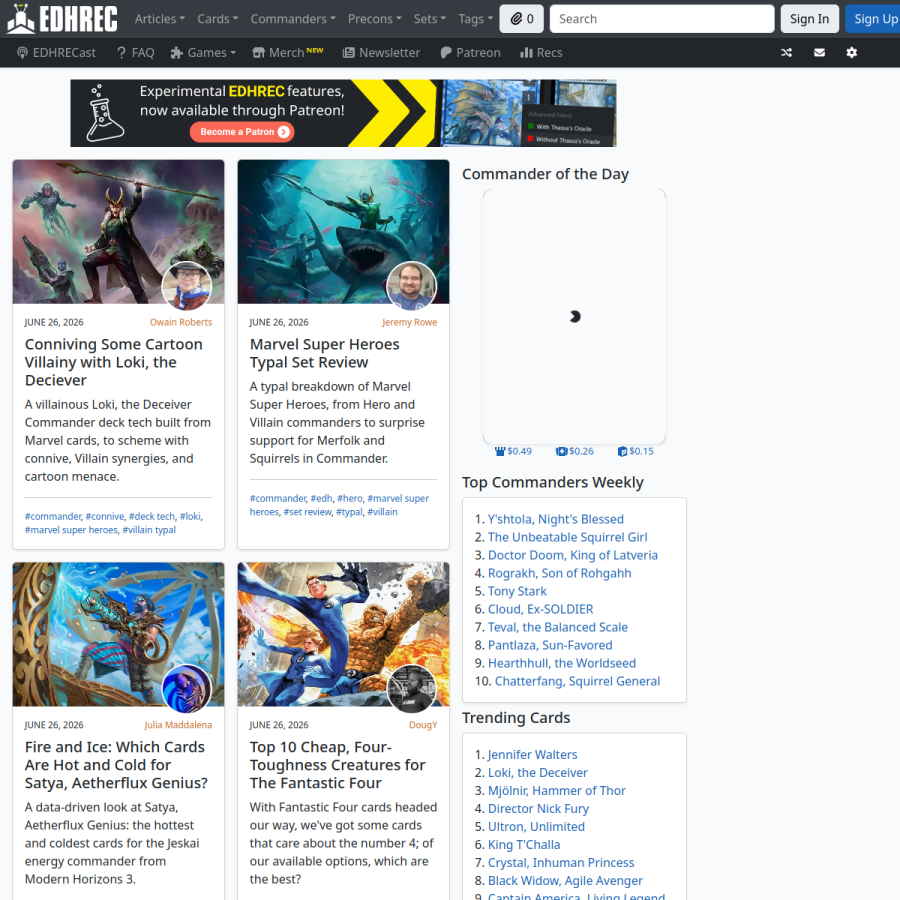
Task: Open Director Nick Fury trending card
Action: pyautogui.click(x=538, y=808)
